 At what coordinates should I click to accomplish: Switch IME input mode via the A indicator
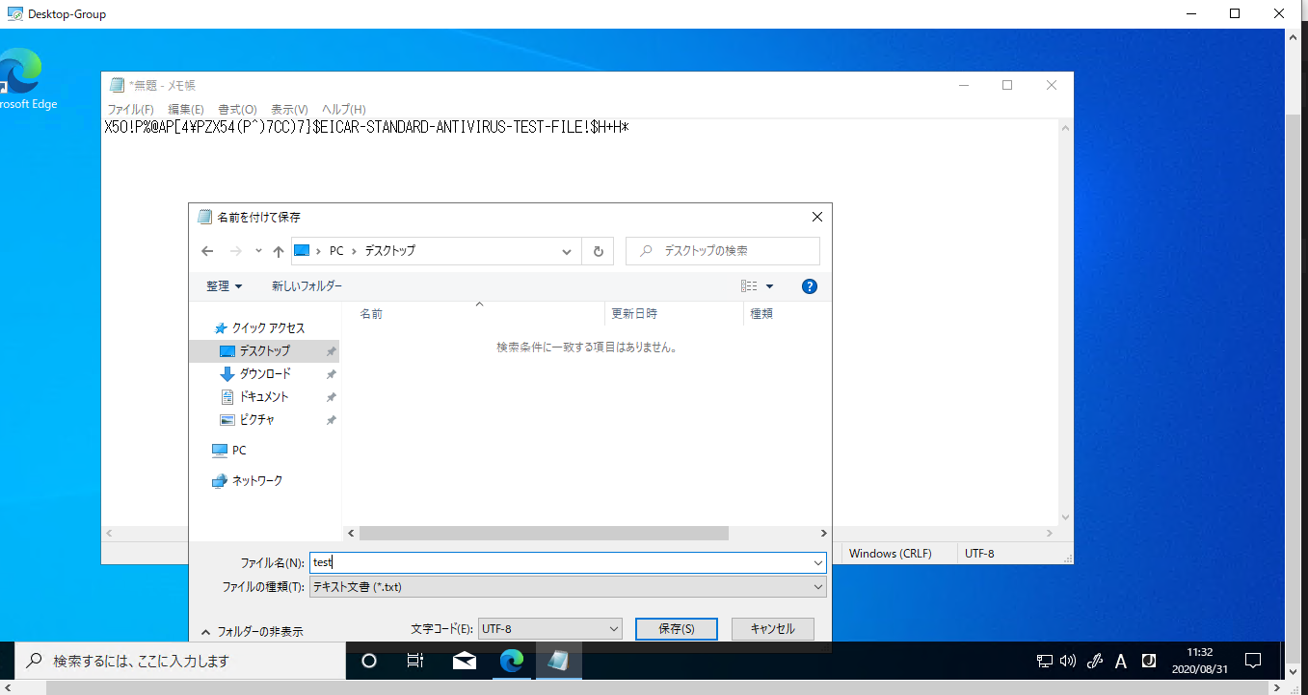click(x=1121, y=661)
